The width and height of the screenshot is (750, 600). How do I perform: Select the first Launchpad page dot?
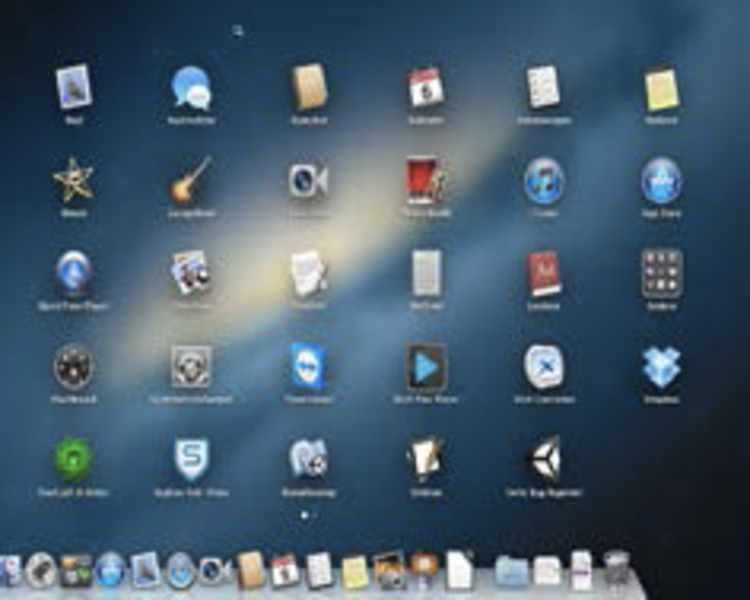click(x=304, y=515)
